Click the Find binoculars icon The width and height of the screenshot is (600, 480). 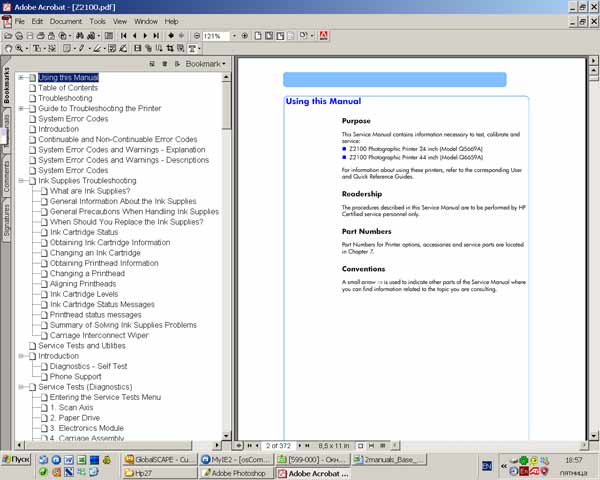click(80, 36)
